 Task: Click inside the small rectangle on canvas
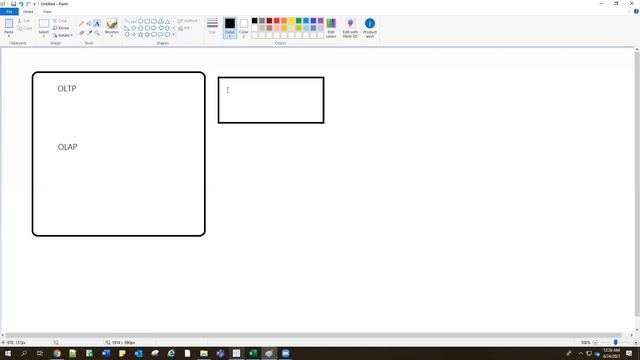pyautogui.click(x=271, y=100)
